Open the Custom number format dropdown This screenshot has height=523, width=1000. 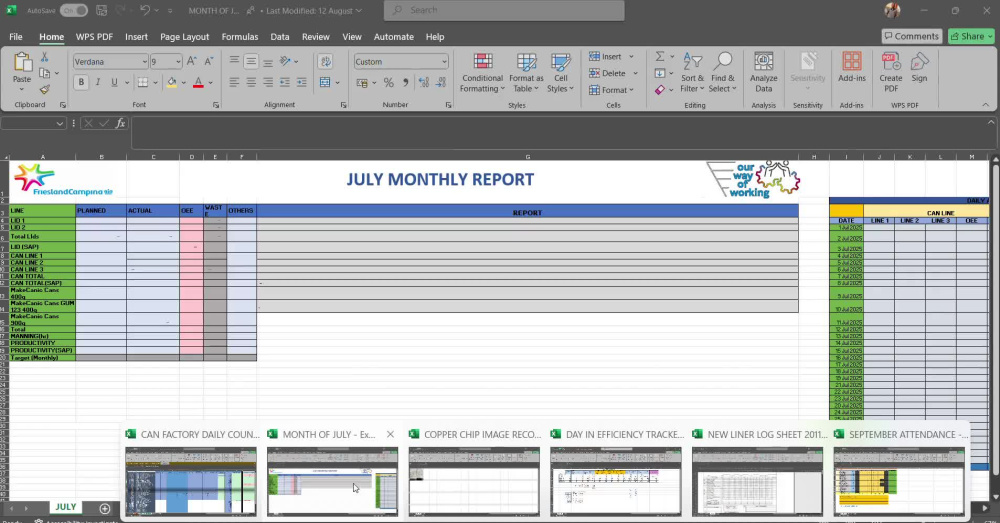(x=444, y=62)
